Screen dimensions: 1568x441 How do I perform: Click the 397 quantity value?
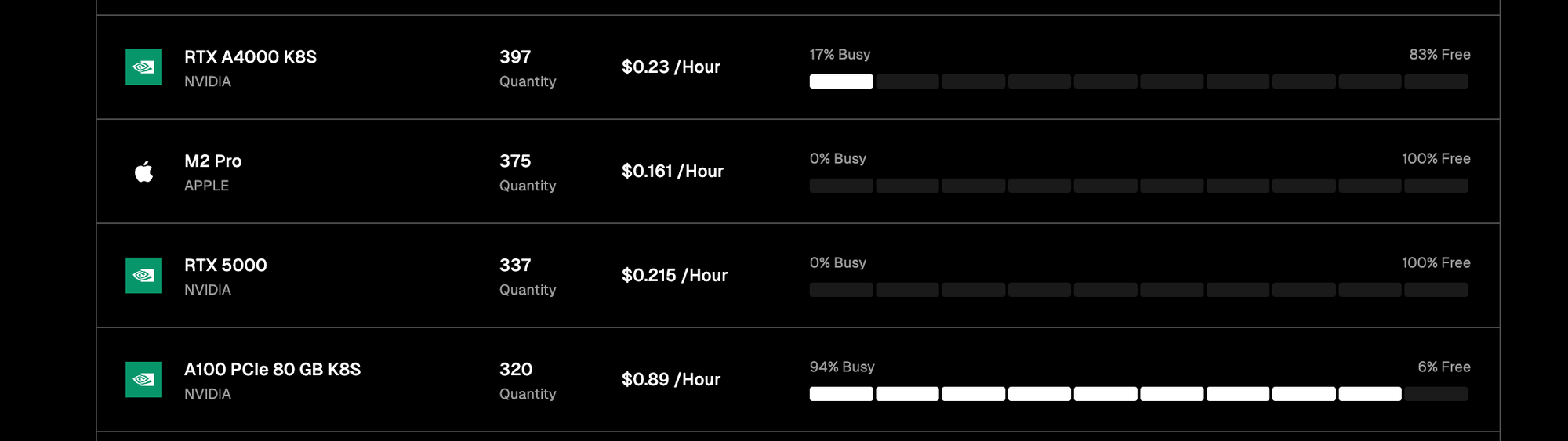pyautogui.click(x=515, y=57)
